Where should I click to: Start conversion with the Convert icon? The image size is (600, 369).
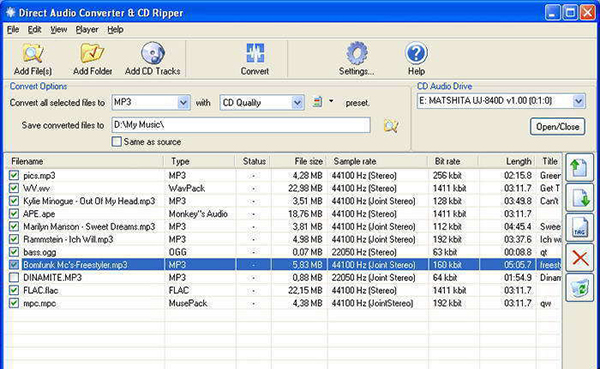pyautogui.click(x=255, y=53)
